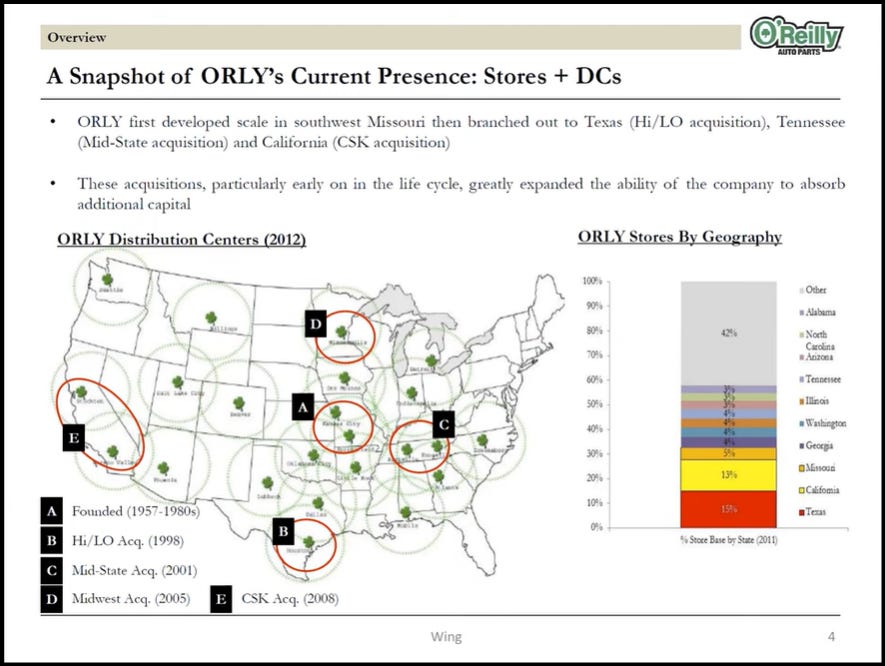Click map label C over Tennessee
The width and height of the screenshot is (885, 666).
[444, 424]
